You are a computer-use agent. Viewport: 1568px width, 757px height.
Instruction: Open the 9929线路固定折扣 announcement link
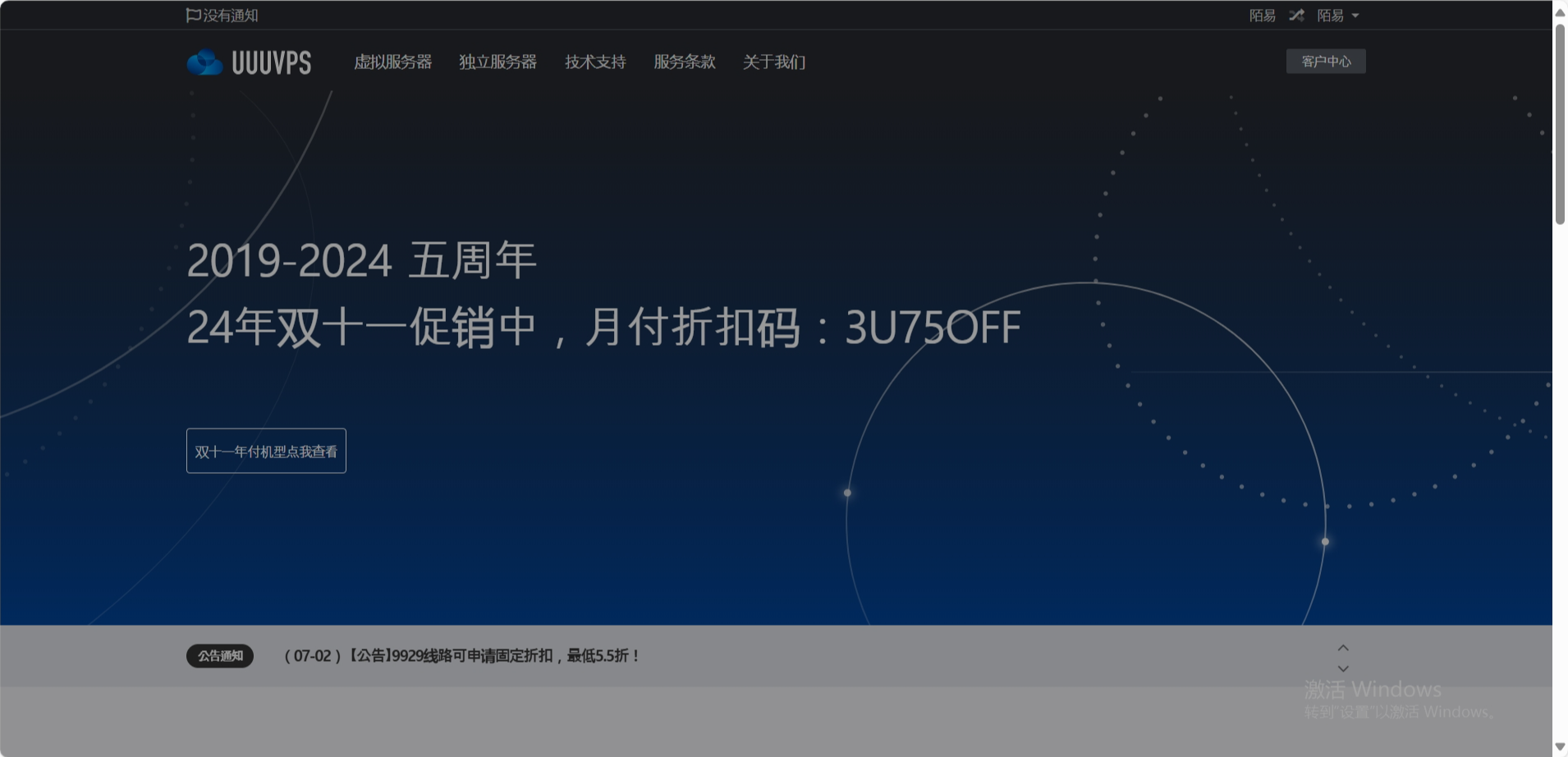pos(461,655)
